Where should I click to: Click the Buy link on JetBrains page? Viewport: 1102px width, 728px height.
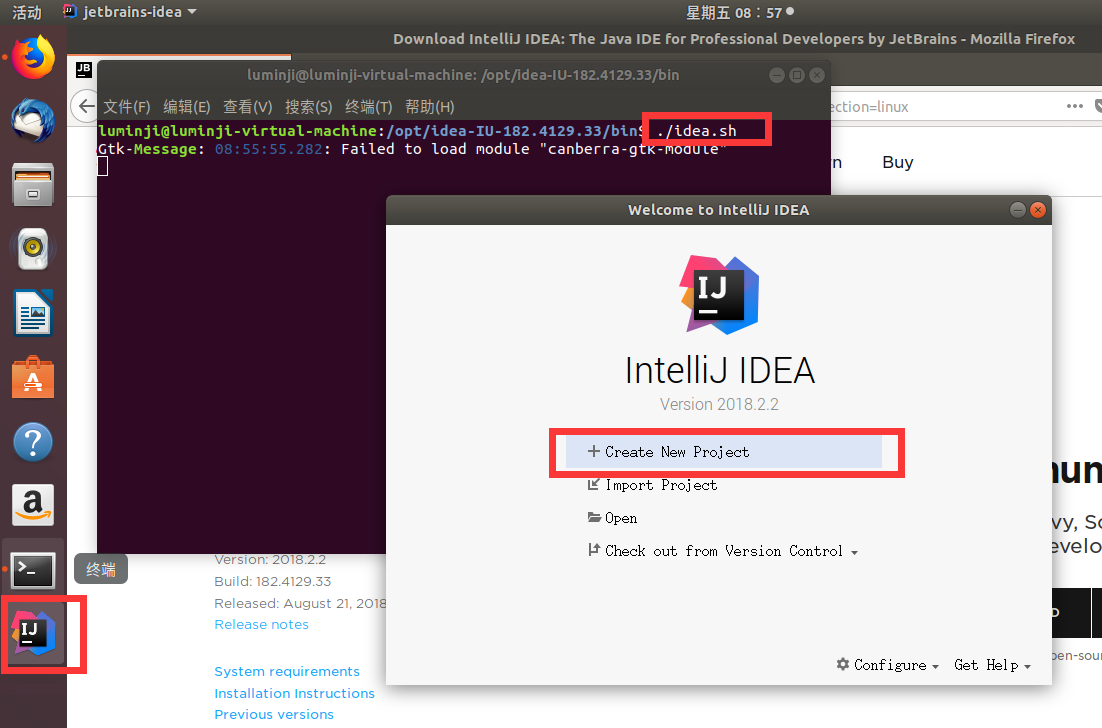point(897,162)
